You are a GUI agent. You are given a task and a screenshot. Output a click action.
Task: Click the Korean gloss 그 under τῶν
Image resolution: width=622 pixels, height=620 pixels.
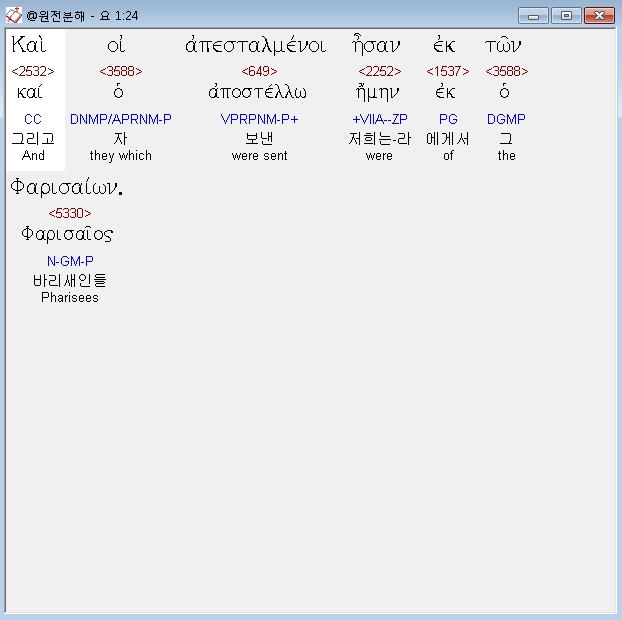coord(506,139)
